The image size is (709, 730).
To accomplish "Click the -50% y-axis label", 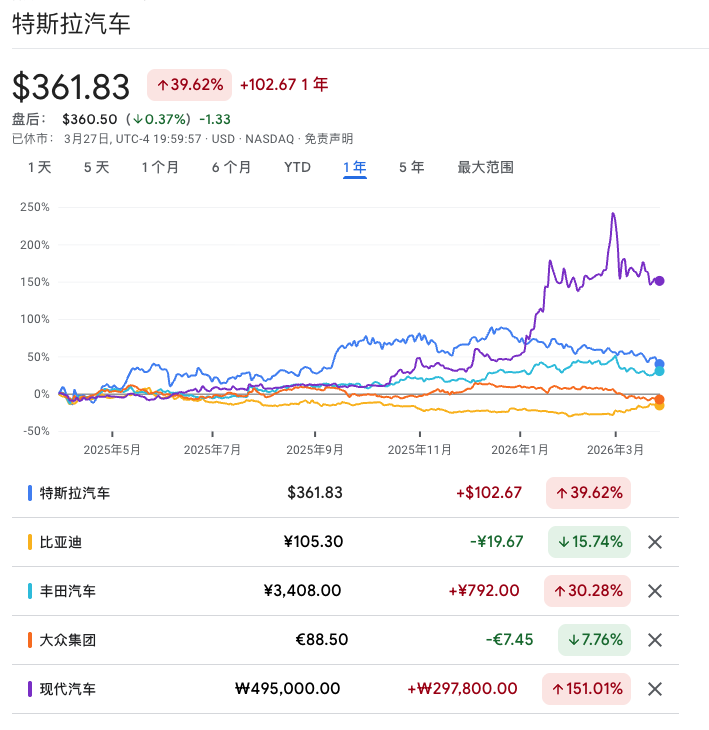I will coord(36,431).
